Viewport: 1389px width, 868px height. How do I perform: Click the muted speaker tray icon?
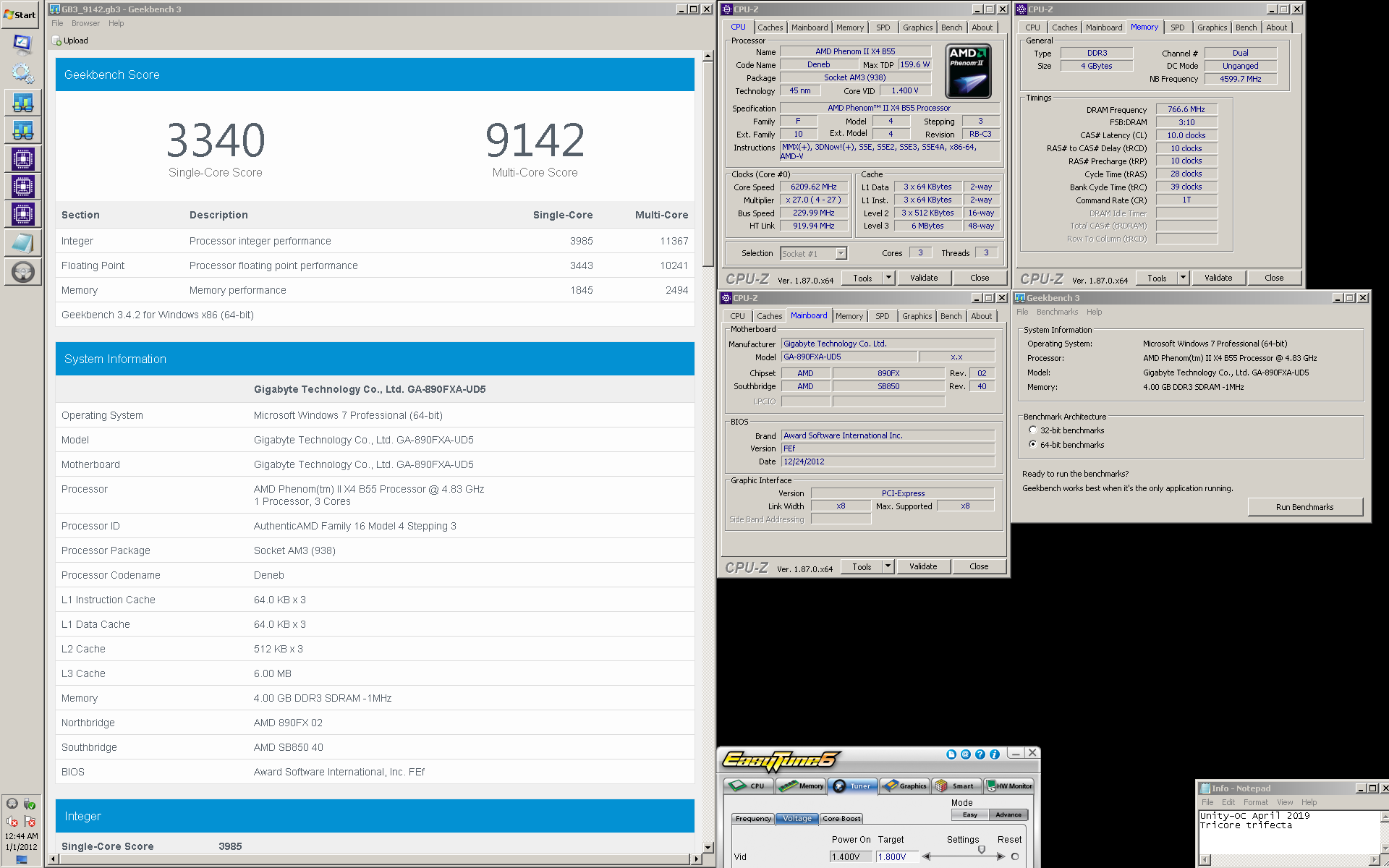(12, 822)
